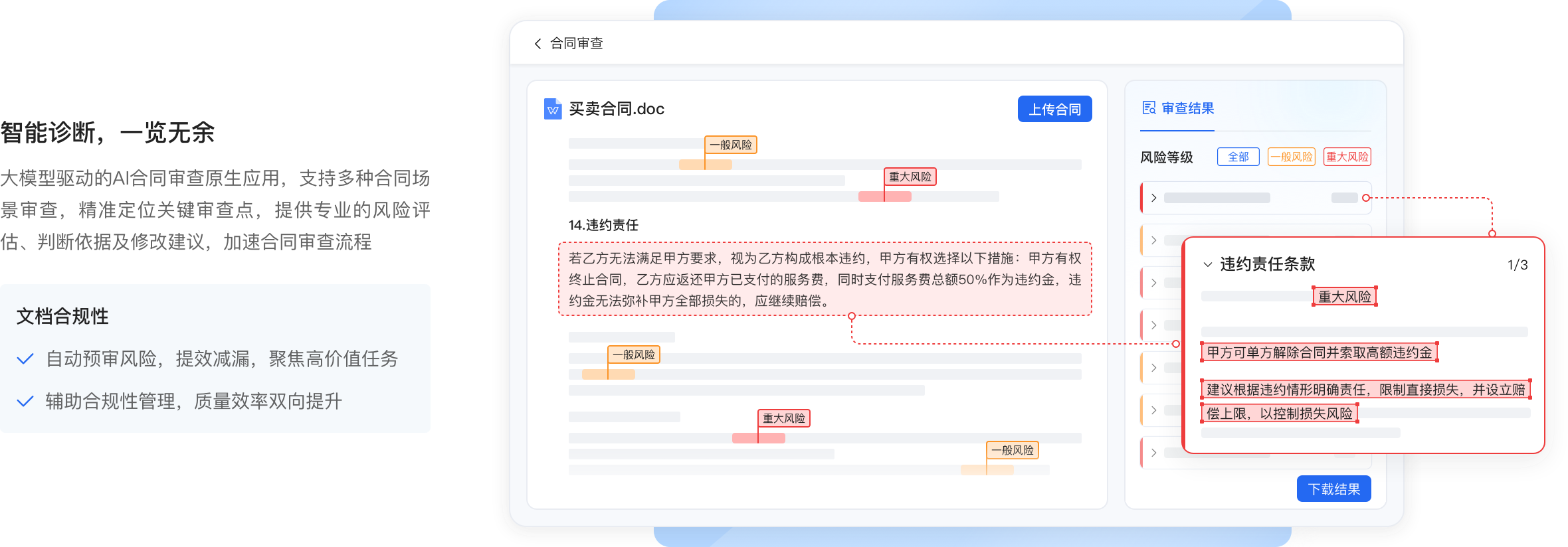Expand the third result row chevron
This screenshot has height=547, width=1568.
coord(1154,283)
